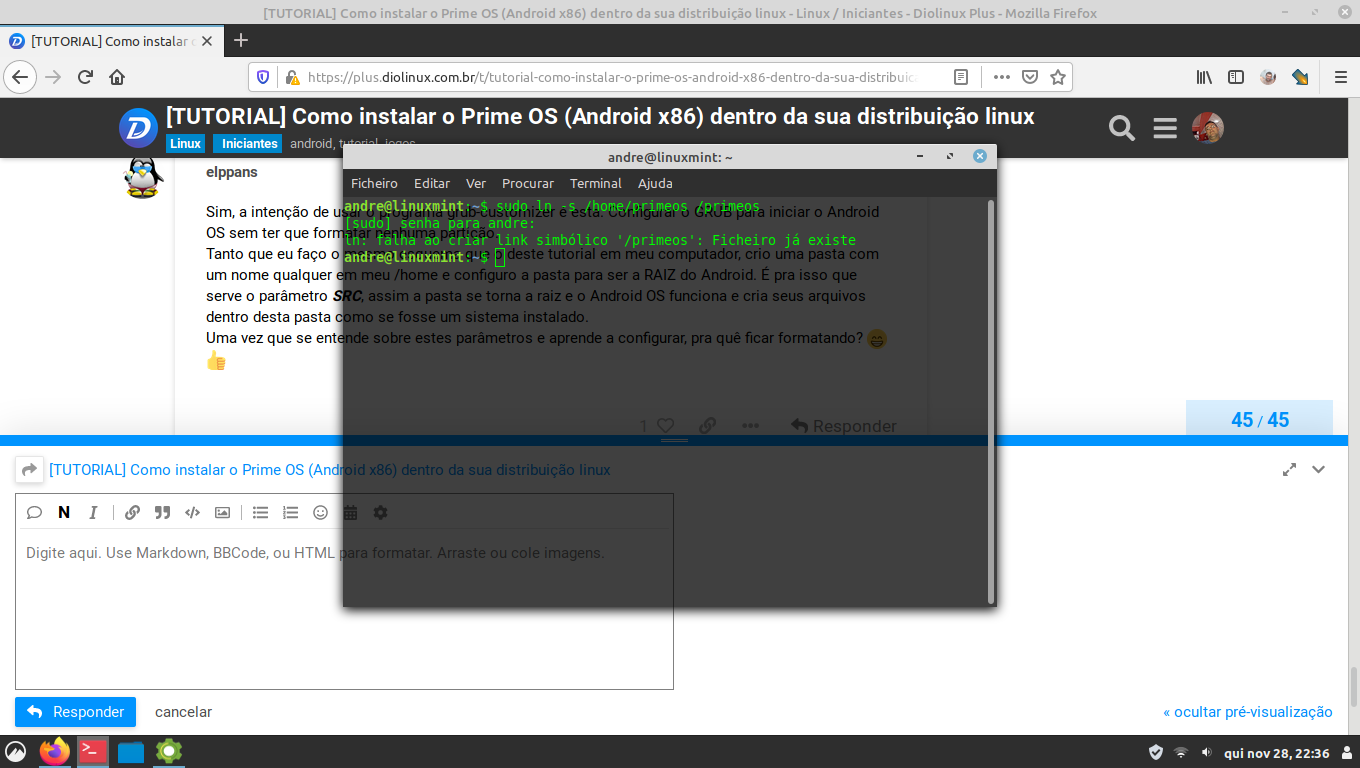Toggle composer fullscreen mode

(1289, 469)
